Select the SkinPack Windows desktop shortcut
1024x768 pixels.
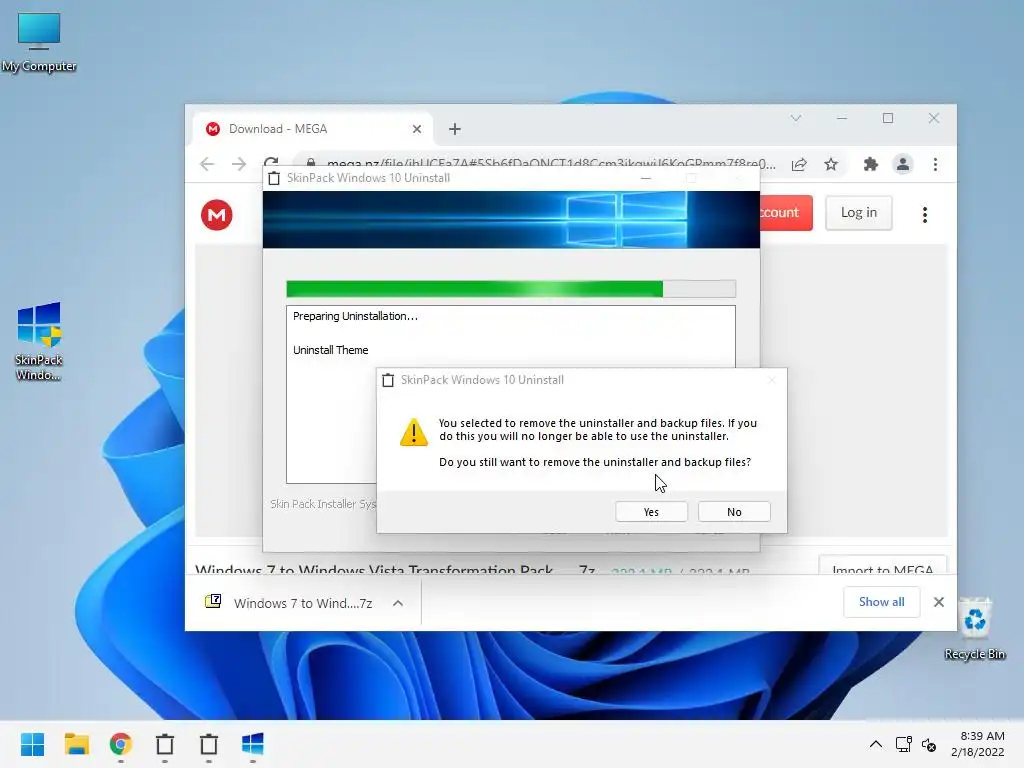pyautogui.click(x=39, y=341)
